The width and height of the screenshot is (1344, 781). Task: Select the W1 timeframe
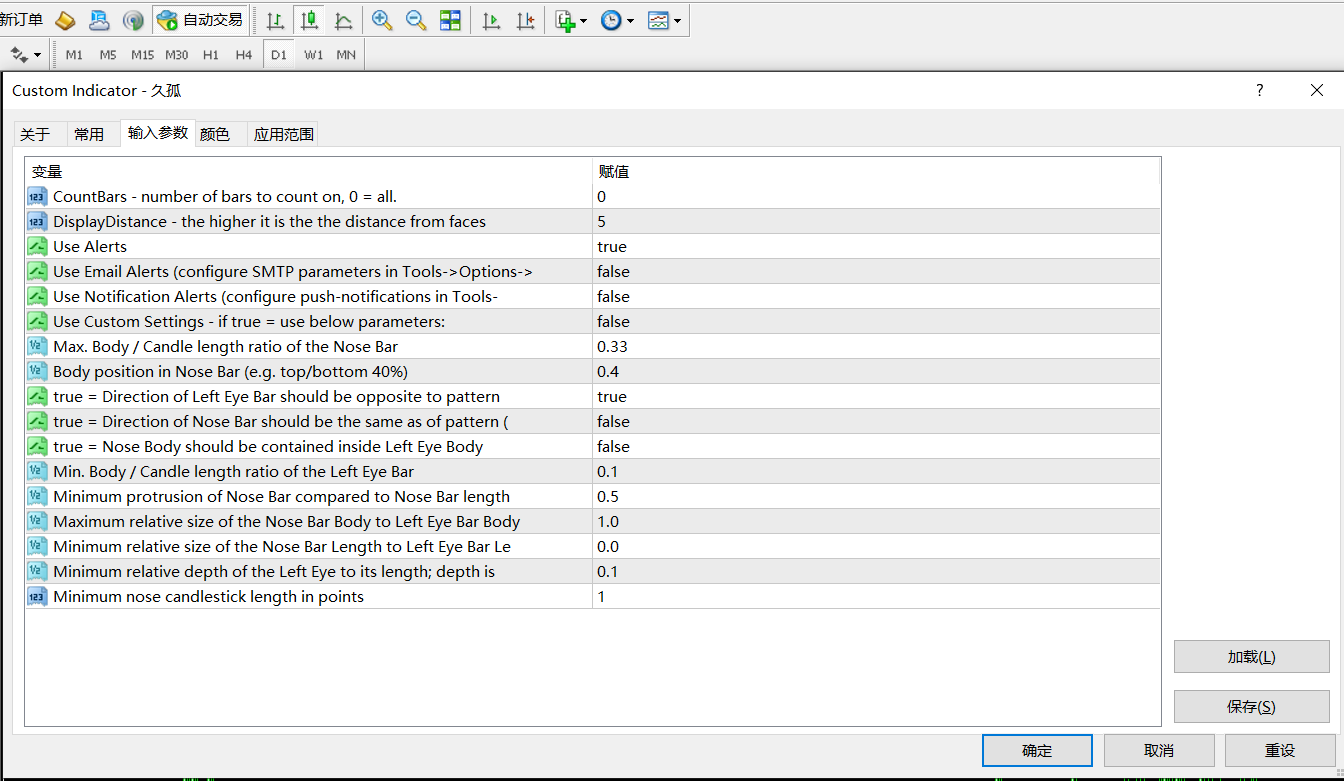(314, 55)
